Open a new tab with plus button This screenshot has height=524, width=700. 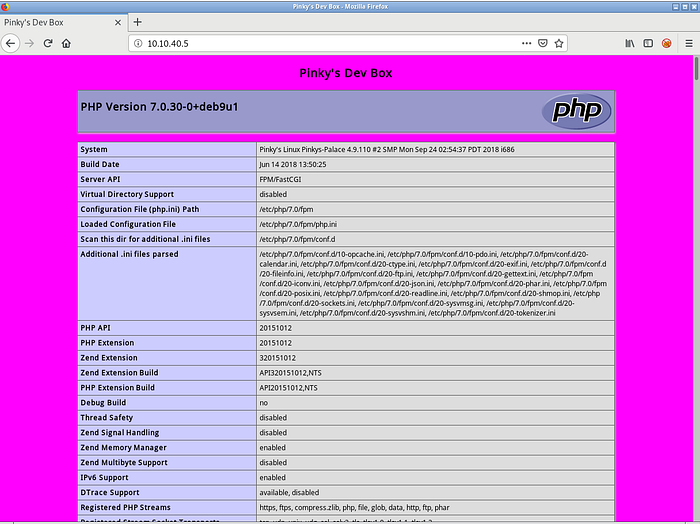pyautogui.click(x=138, y=22)
